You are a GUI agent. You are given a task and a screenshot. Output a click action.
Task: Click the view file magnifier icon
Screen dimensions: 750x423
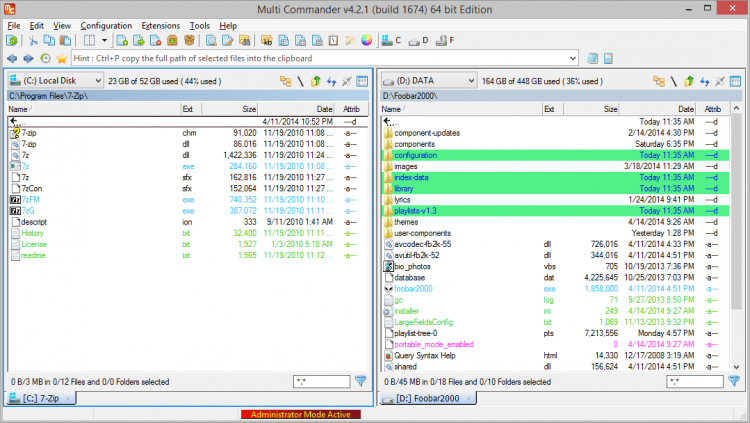tap(211, 41)
